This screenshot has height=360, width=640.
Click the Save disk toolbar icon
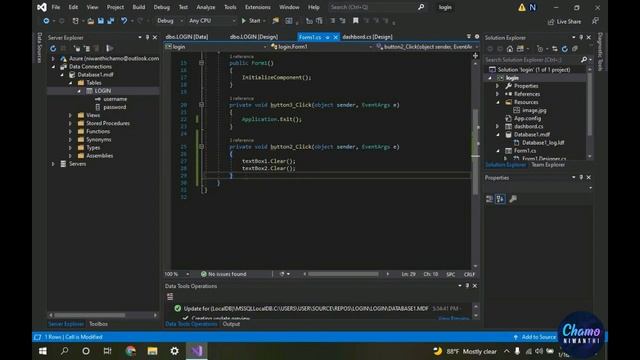coord(101,21)
